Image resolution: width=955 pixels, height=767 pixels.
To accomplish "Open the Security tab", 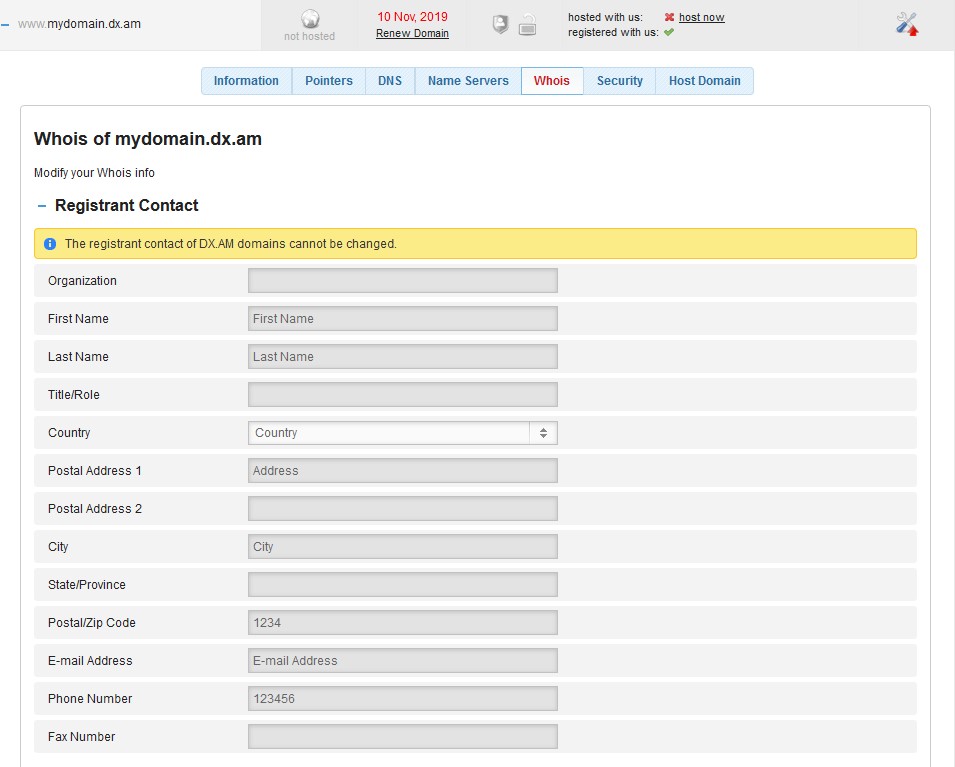I will point(620,81).
